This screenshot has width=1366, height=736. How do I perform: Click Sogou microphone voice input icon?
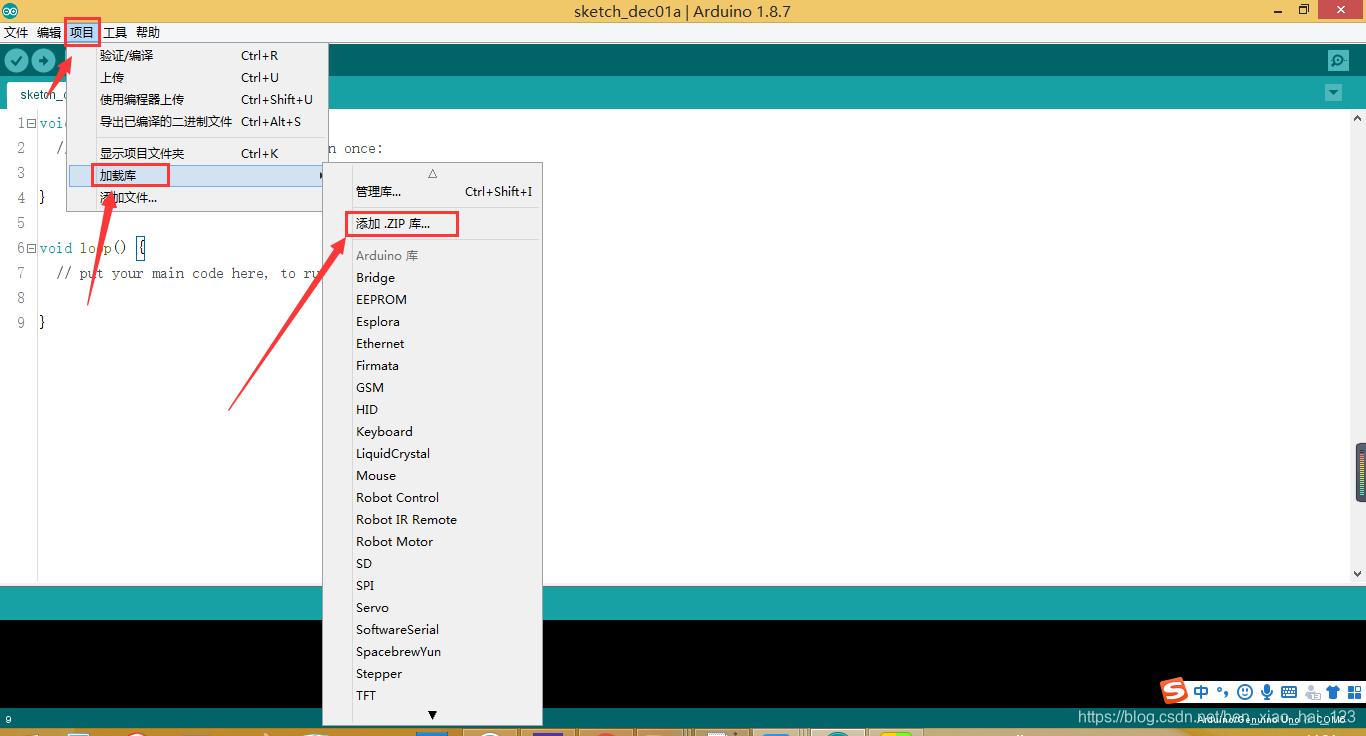[1267, 692]
